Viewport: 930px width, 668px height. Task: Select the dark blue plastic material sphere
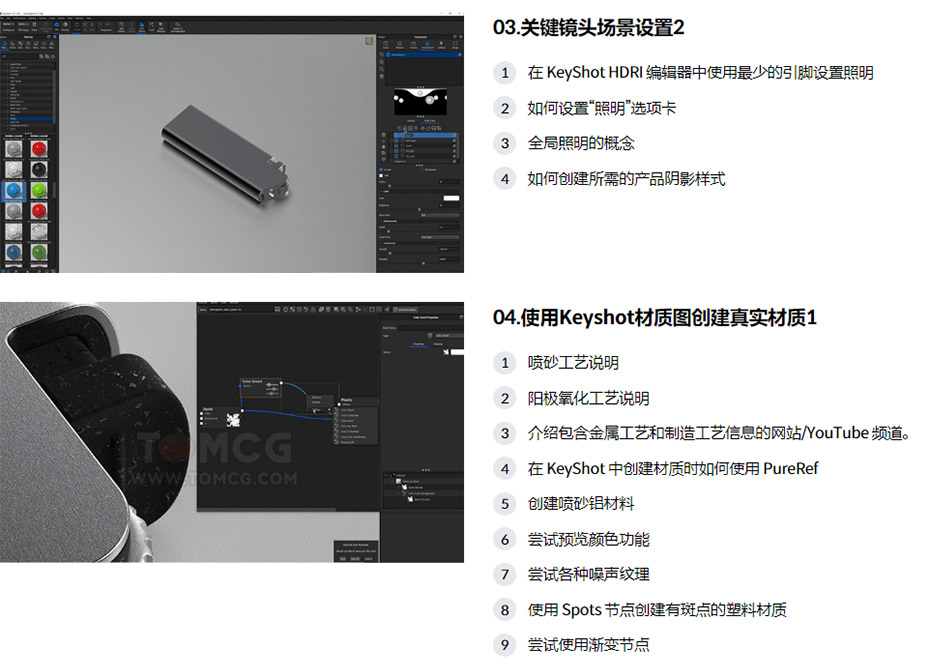14,252
